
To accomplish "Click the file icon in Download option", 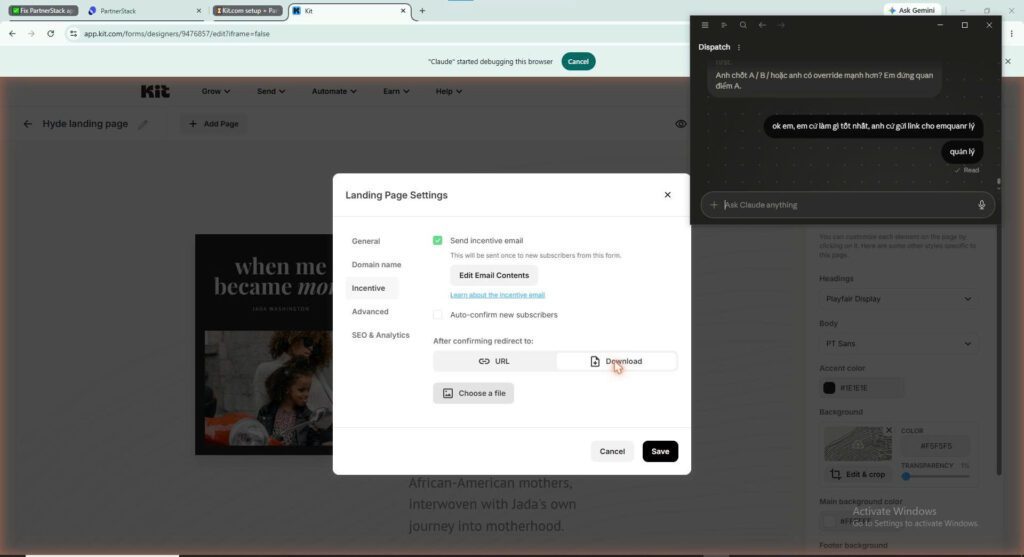I will 595,361.
